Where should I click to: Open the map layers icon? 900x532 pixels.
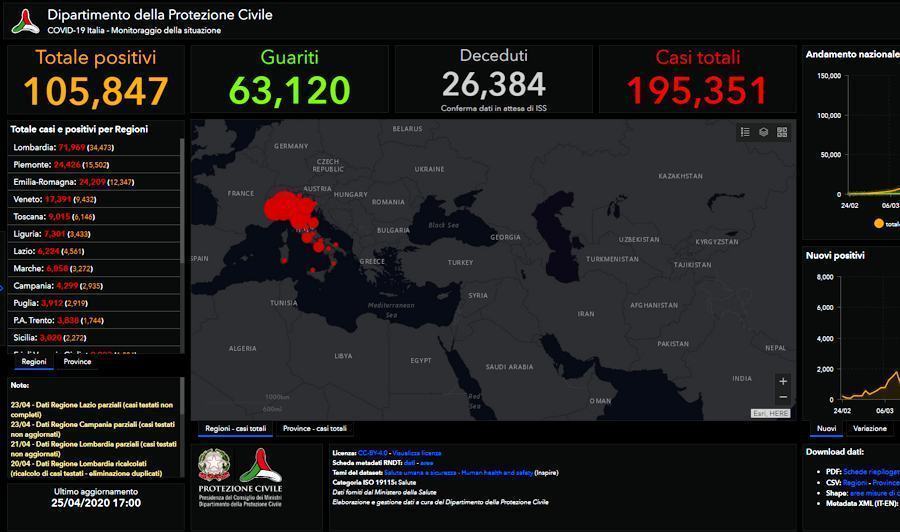(763, 132)
